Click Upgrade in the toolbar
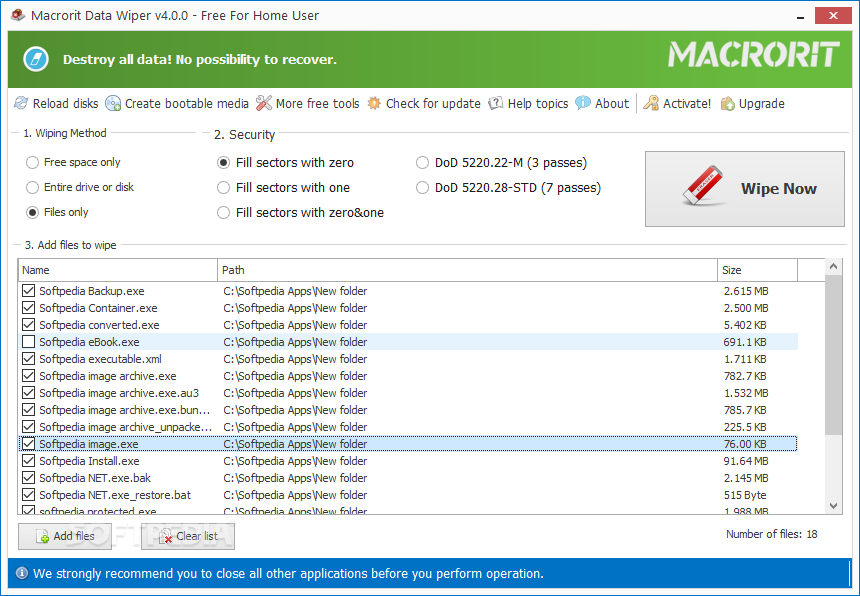Screen dimensions: 860x596 click(761, 104)
